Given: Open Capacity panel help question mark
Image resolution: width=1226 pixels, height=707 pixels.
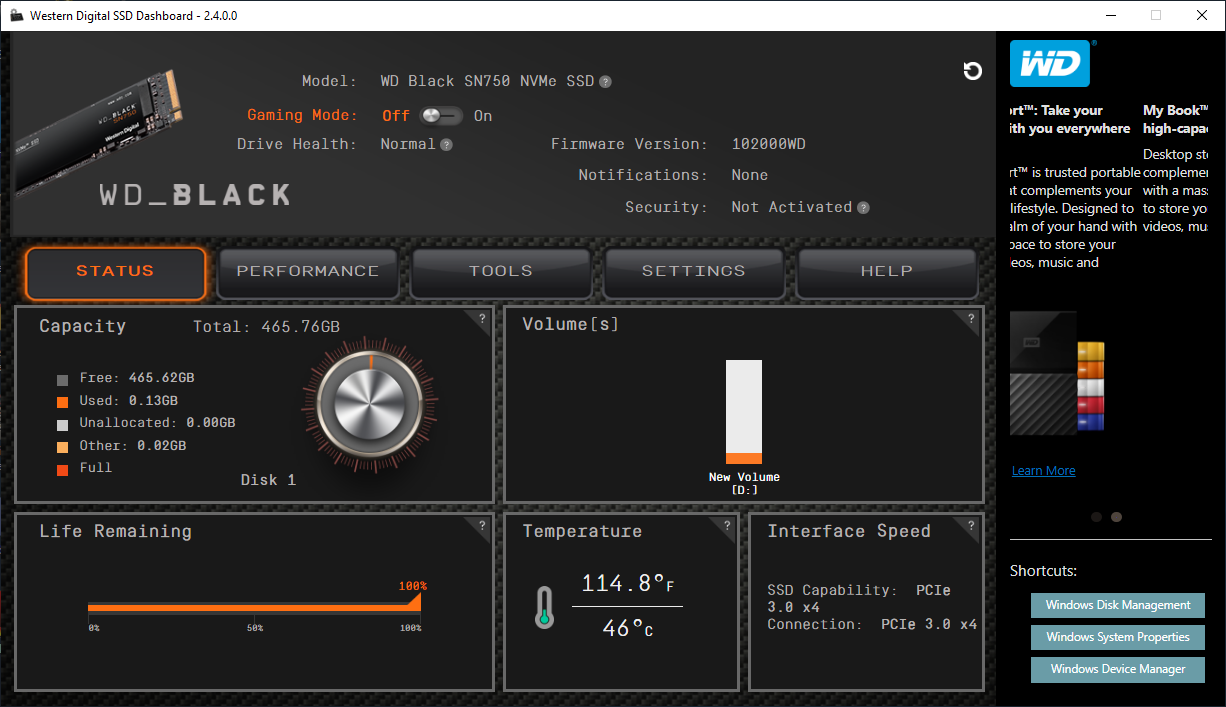Looking at the screenshot, I should (x=482, y=319).
